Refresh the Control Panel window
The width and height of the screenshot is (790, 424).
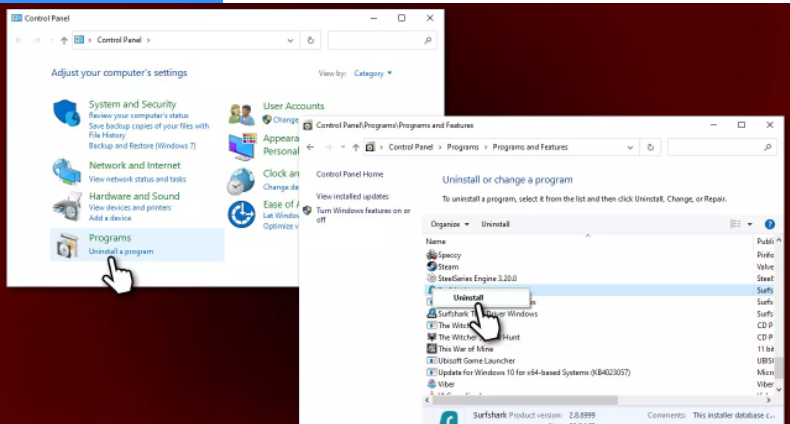(310, 40)
